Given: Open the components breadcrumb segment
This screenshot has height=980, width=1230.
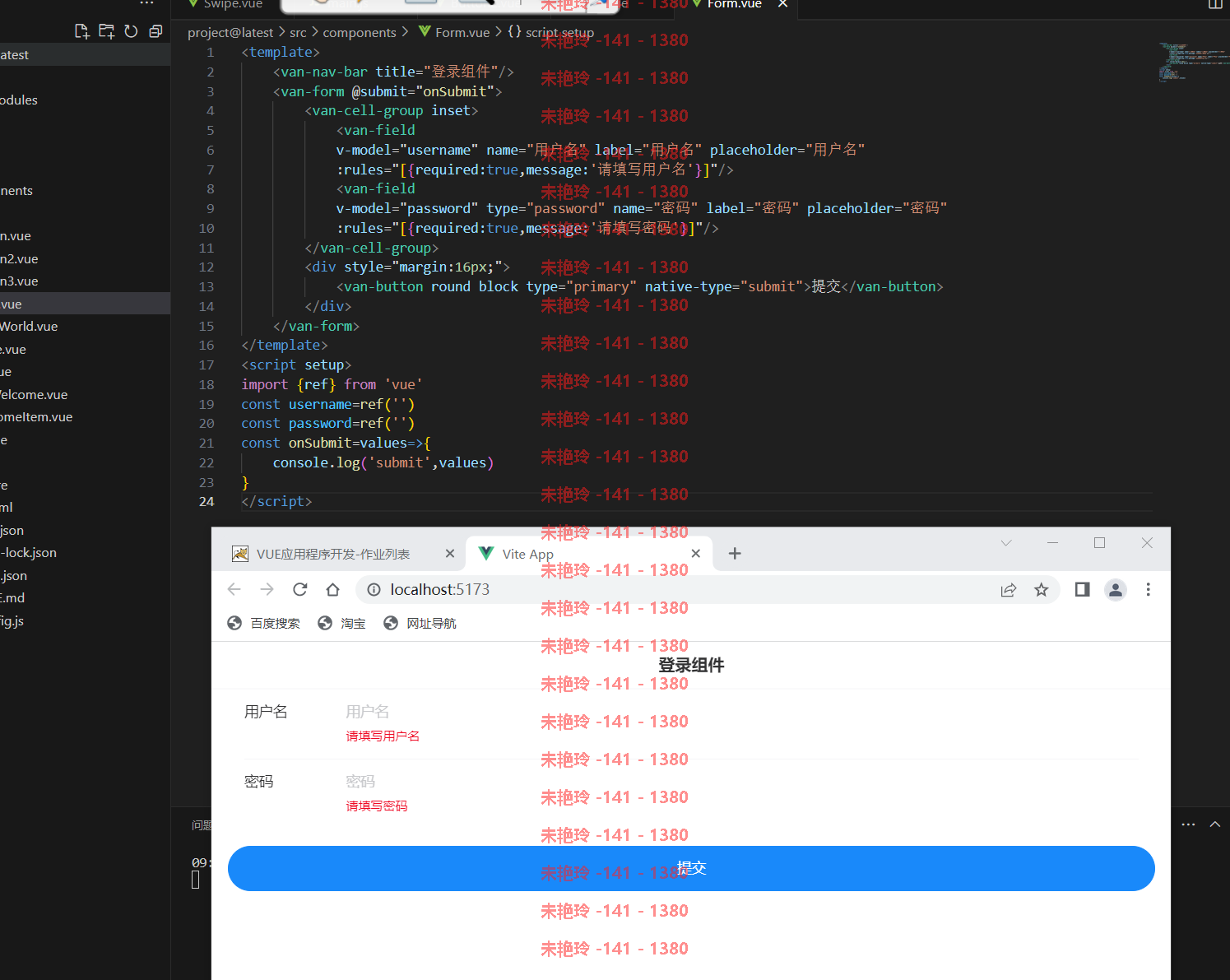Looking at the screenshot, I should click(360, 32).
